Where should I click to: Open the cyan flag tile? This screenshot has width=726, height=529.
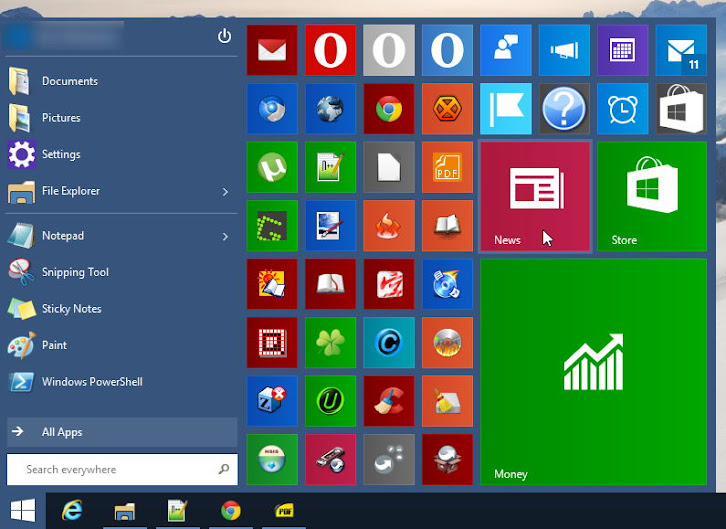pos(506,108)
